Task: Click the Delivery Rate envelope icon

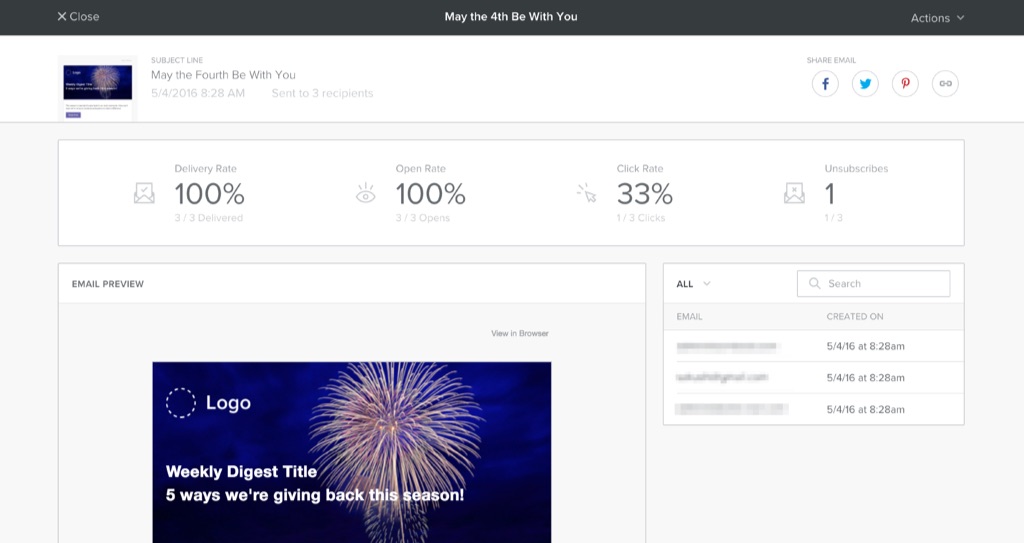Action: click(144, 193)
